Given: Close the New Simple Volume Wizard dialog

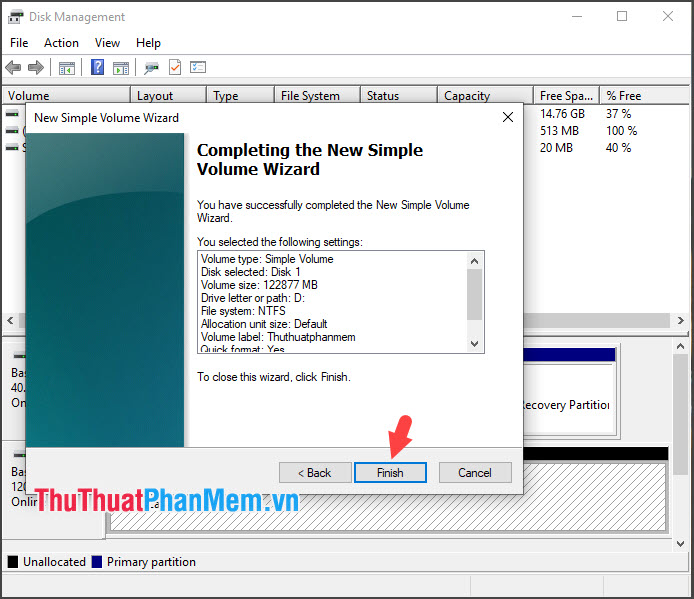Looking at the screenshot, I should [x=508, y=117].
